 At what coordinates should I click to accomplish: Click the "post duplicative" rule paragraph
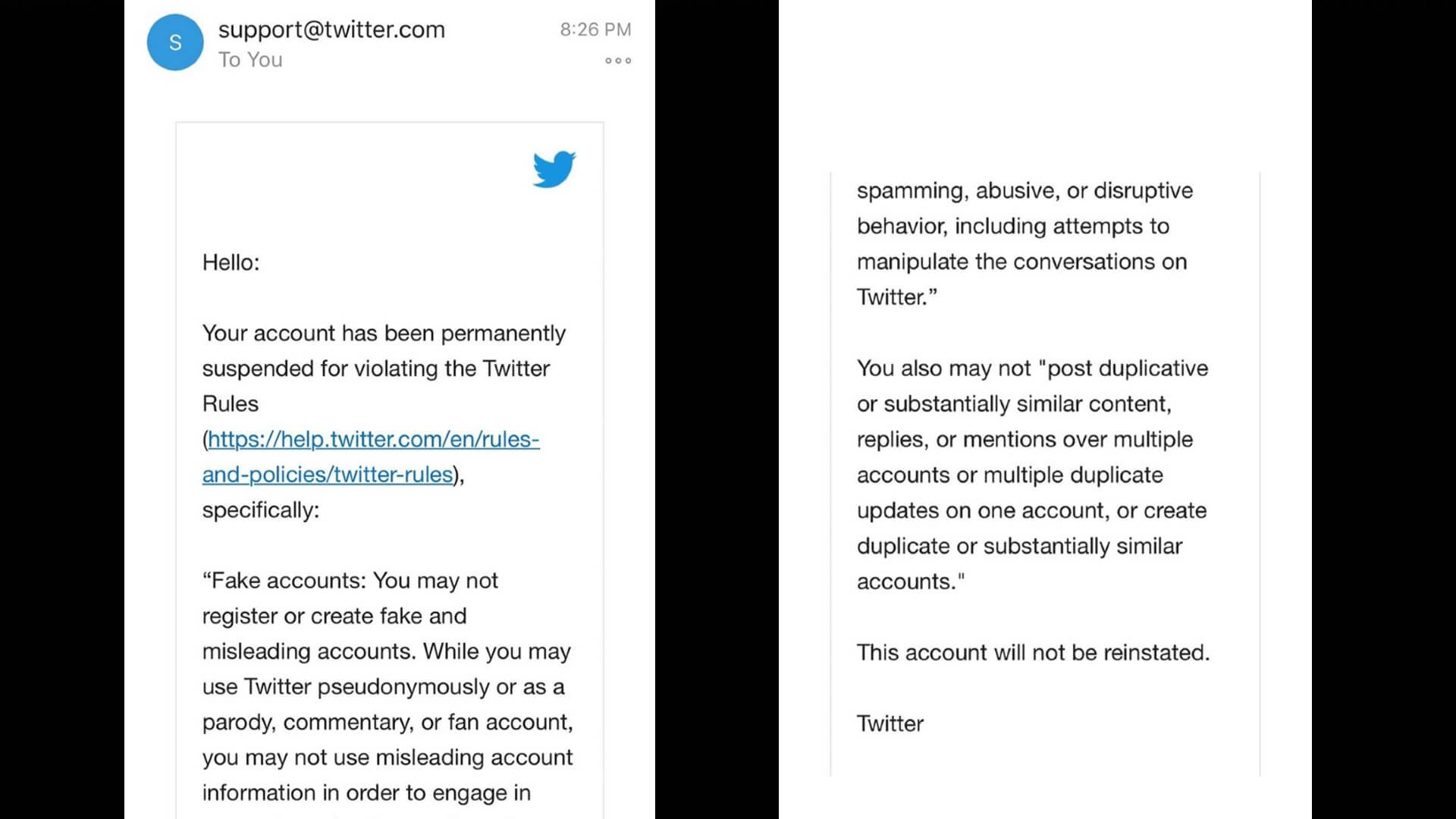pyautogui.click(x=1032, y=475)
